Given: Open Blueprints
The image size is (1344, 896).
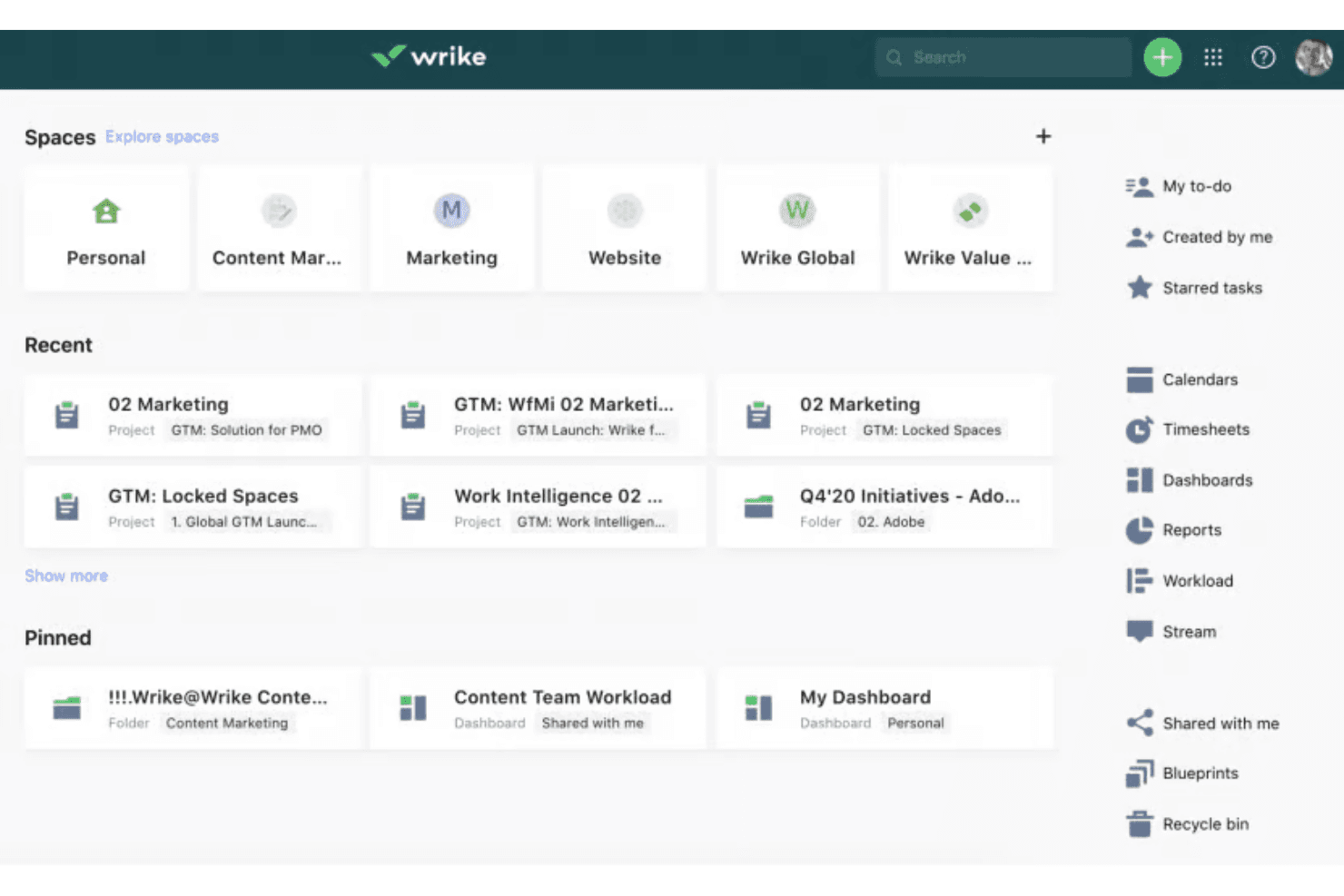Looking at the screenshot, I should click(x=1181, y=773).
